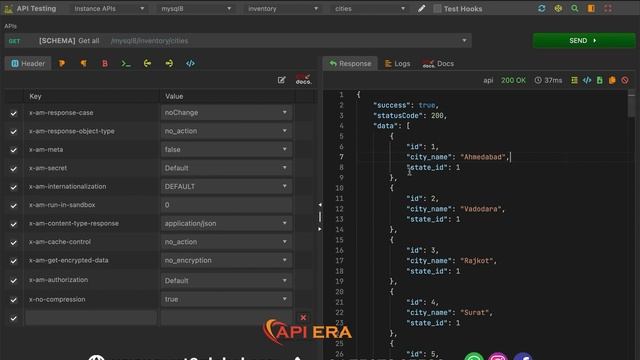The width and height of the screenshot is (640, 360).
Task: Click the green SEND button
Action: 584,40
